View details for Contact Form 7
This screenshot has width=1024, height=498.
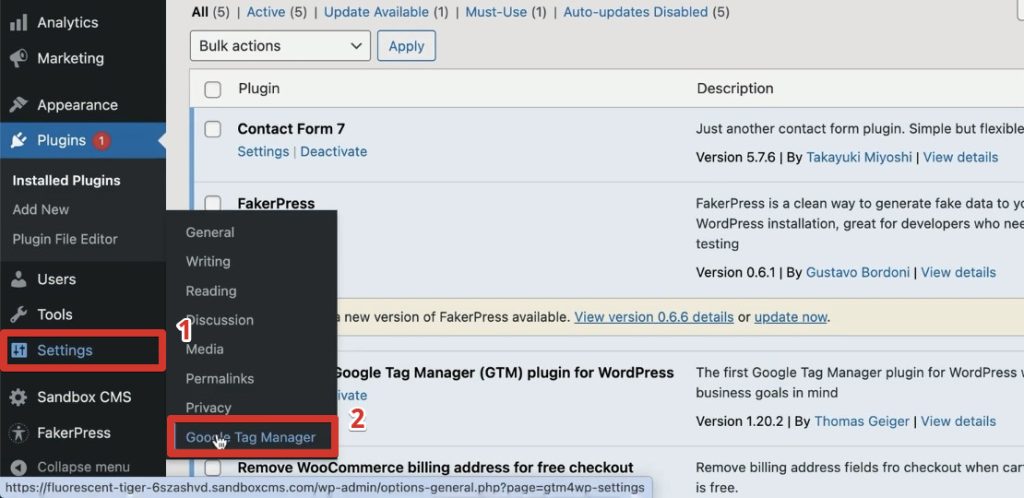coord(960,157)
